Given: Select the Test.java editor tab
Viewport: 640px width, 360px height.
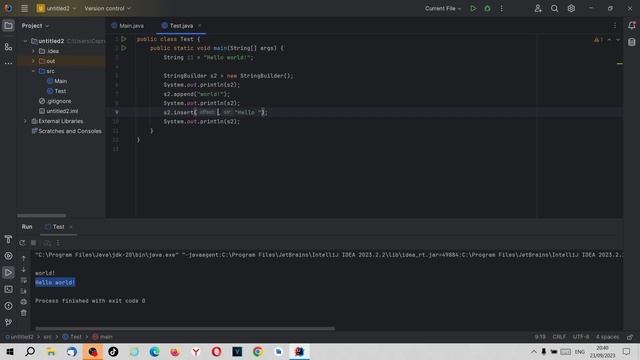Looking at the screenshot, I should tap(178, 26).
